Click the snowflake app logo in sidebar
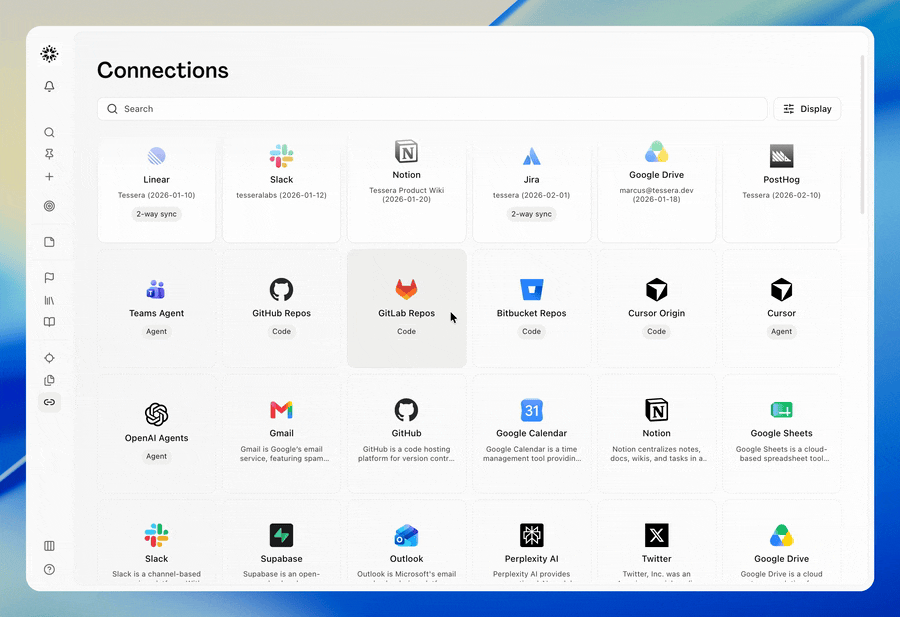Image resolution: width=900 pixels, height=617 pixels. pos(49,54)
